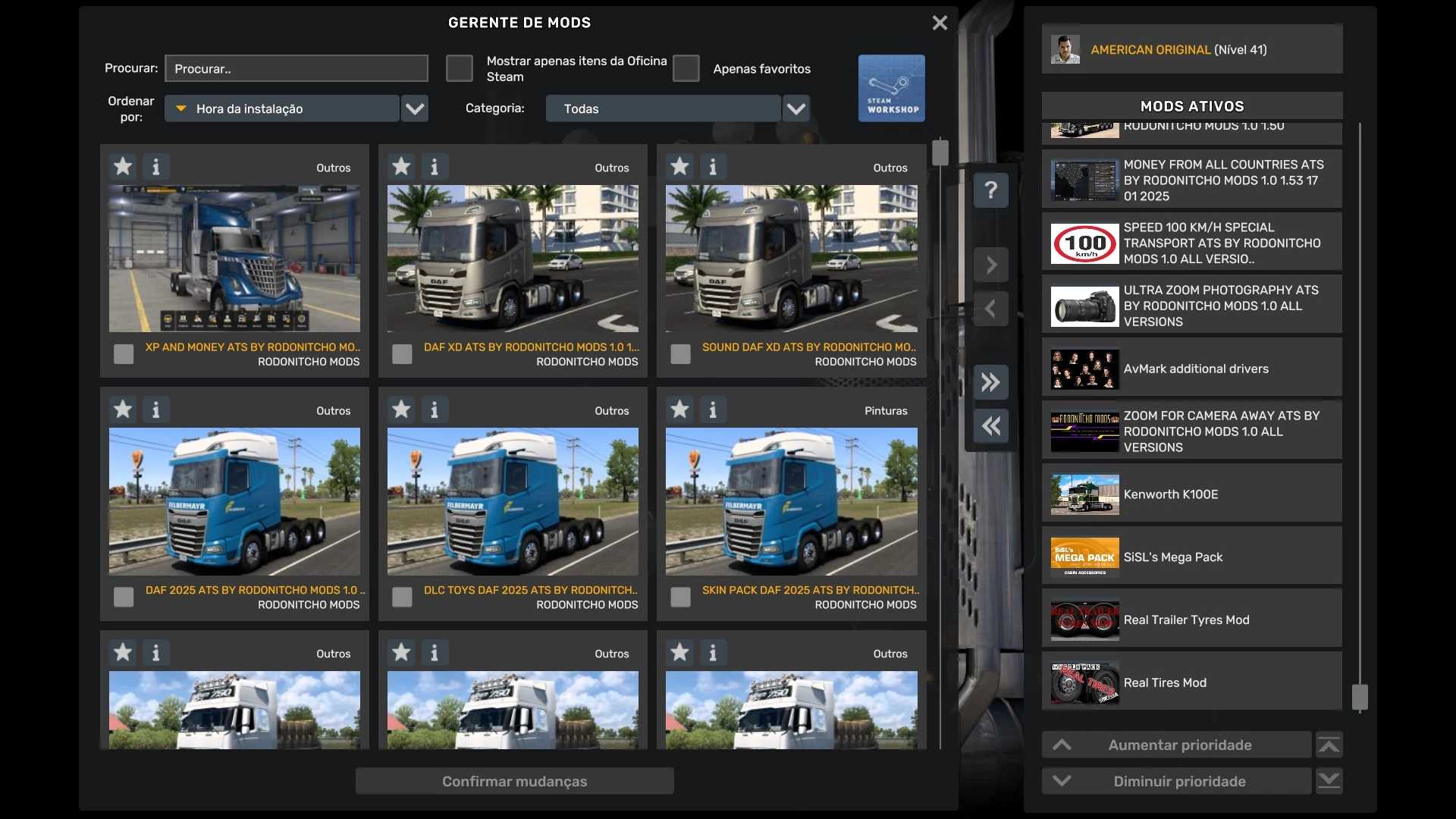Click the question mark help icon

point(990,190)
